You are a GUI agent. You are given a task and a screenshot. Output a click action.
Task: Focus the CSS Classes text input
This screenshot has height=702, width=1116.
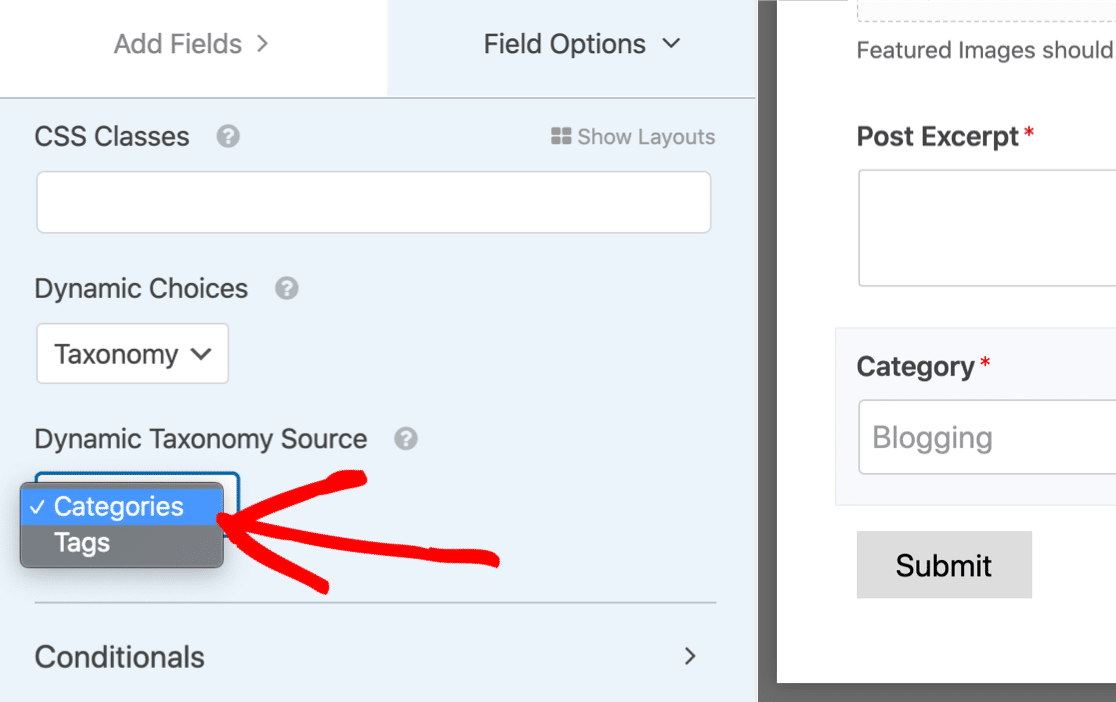coord(374,202)
